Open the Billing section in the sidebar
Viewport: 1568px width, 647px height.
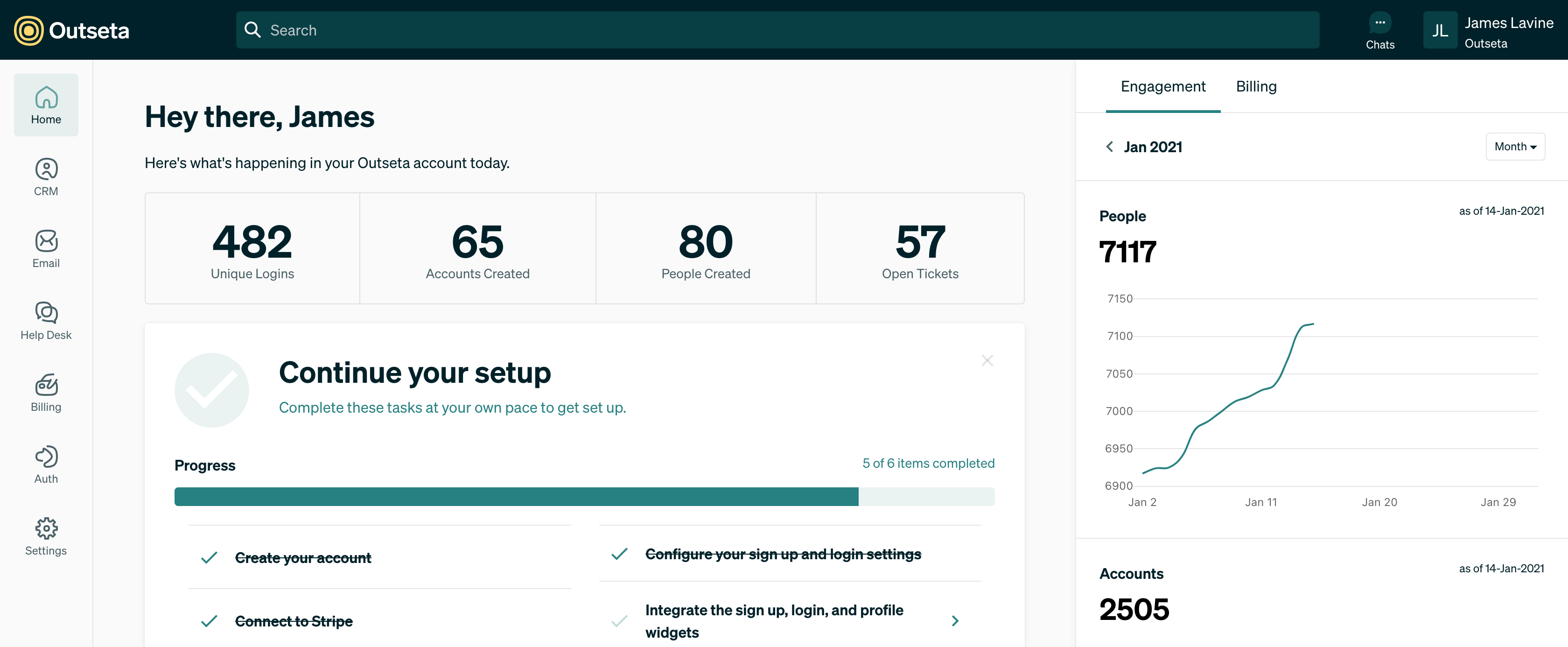point(46,393)
